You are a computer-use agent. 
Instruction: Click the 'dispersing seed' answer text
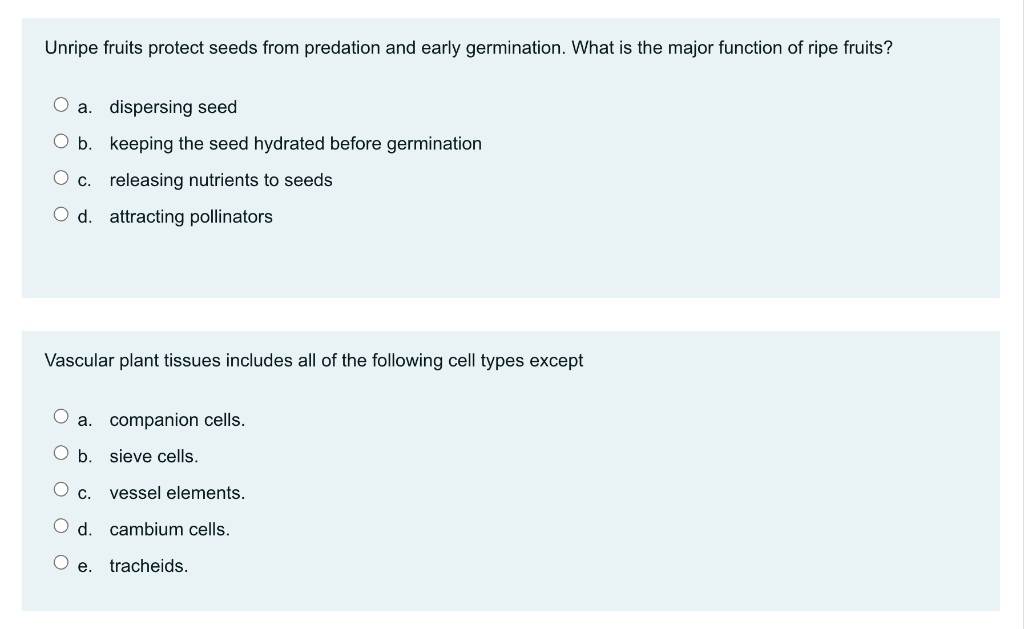point(173,107)
